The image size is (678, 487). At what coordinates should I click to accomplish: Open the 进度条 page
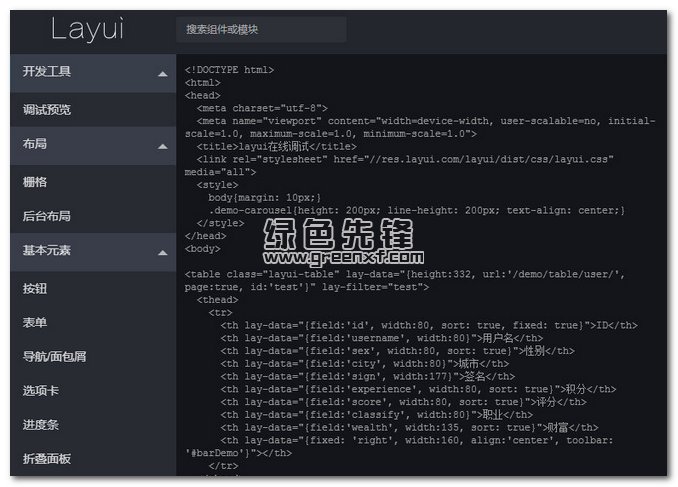pyautogui.click(x=93, y=425)
